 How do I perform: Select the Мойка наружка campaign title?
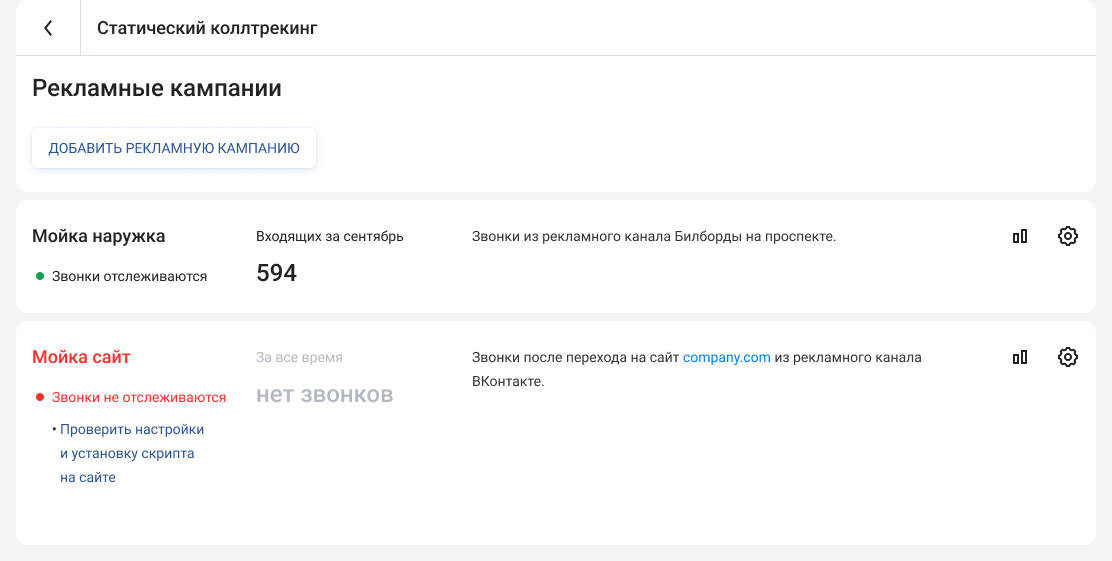[x=99, y=236]
